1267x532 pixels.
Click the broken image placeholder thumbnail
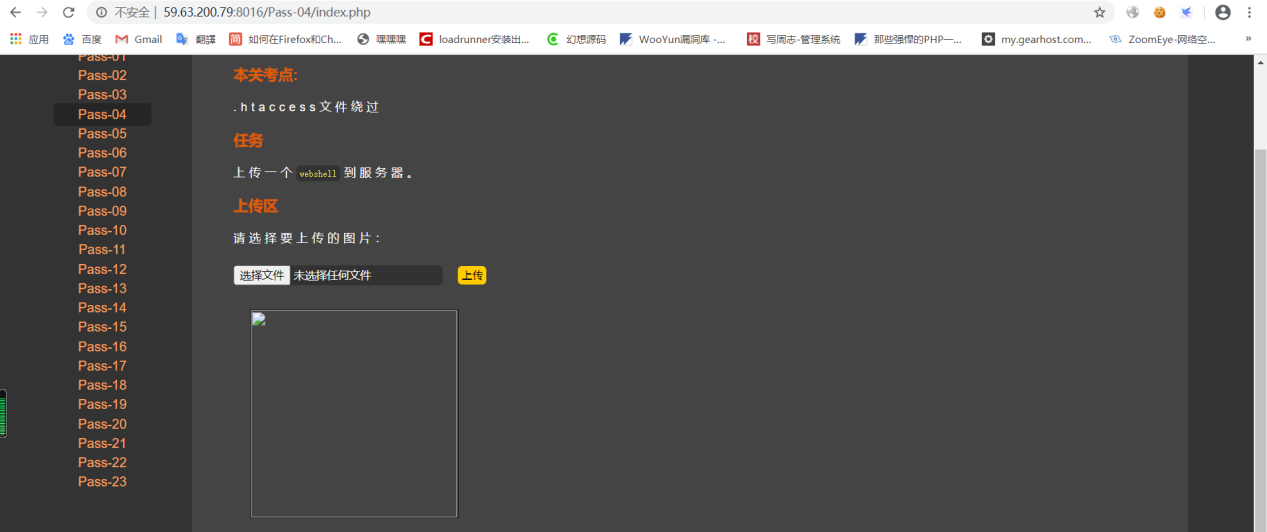coord(354,414)
